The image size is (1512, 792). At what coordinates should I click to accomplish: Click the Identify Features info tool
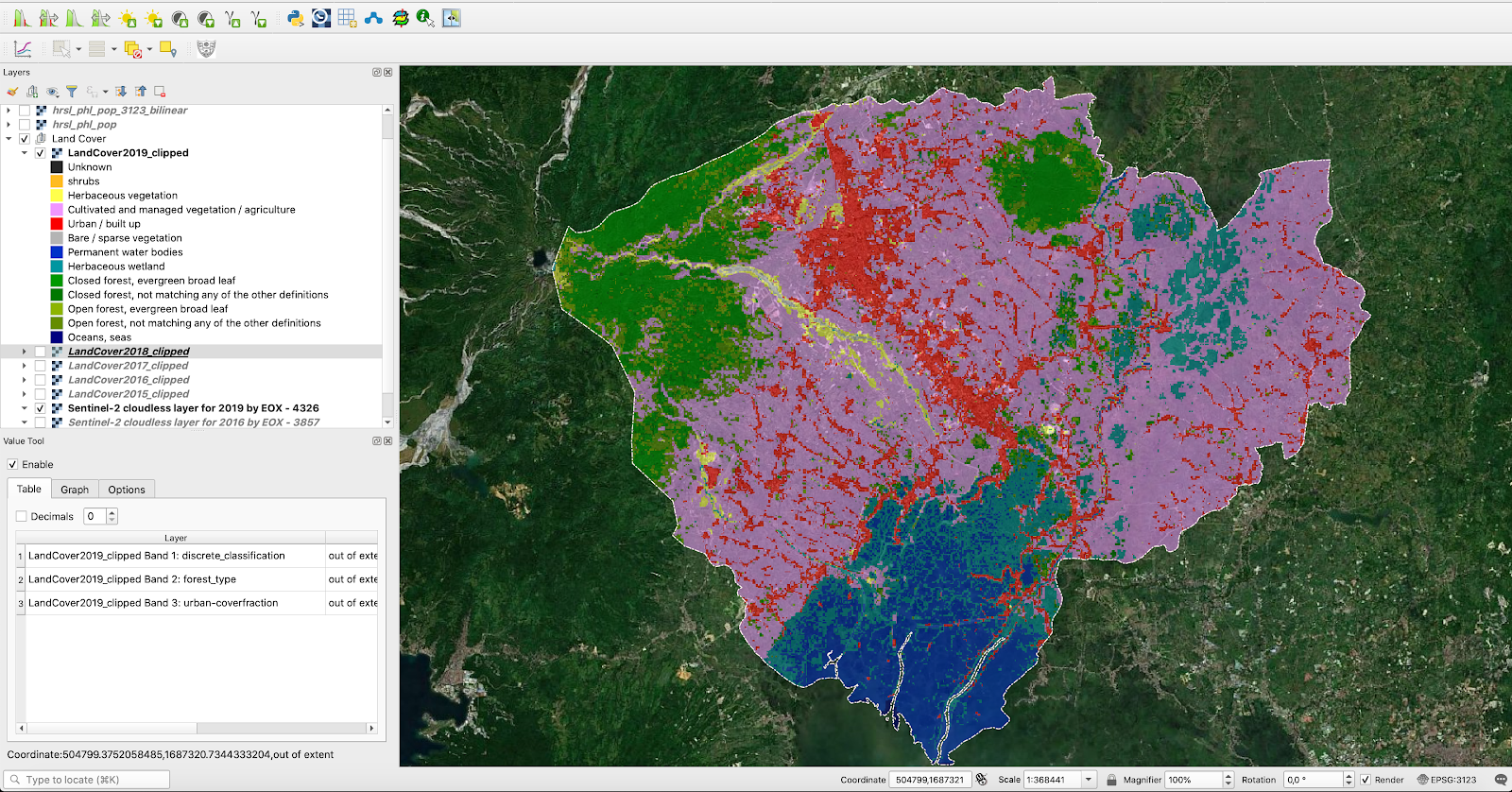(425, 18)
